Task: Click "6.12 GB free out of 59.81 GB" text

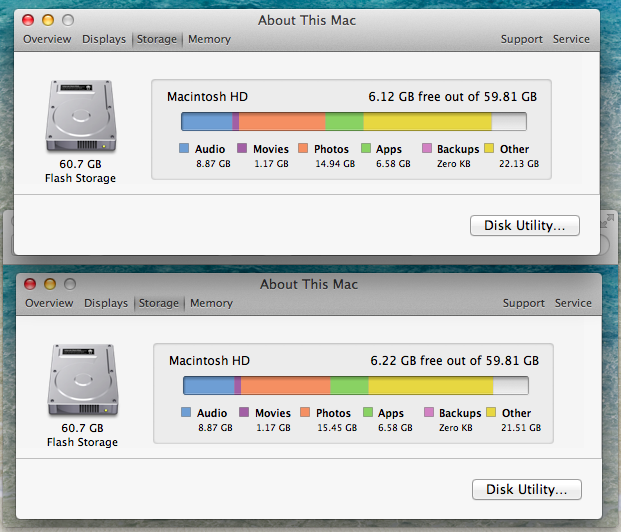Action: pos(453,97)
